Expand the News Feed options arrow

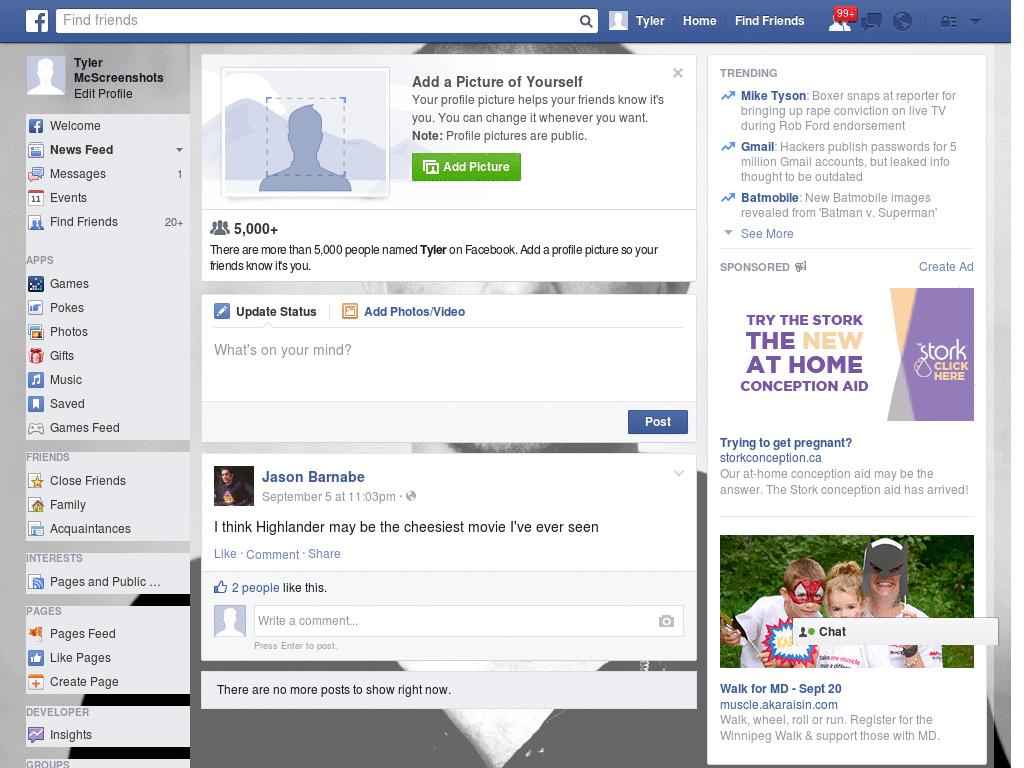178,149
